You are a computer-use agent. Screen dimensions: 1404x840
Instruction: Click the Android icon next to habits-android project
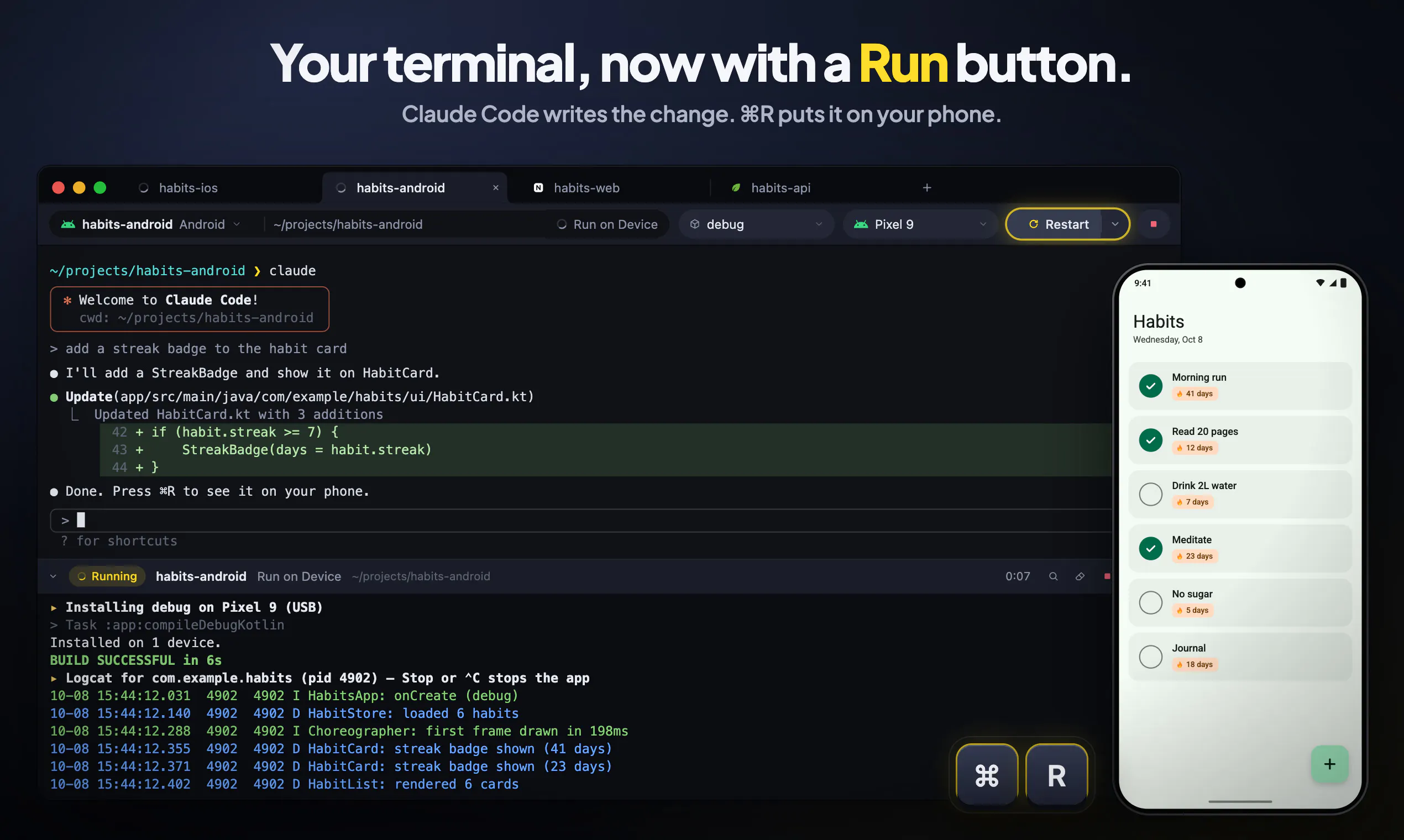pyautogui.click(x=68, y=224)
